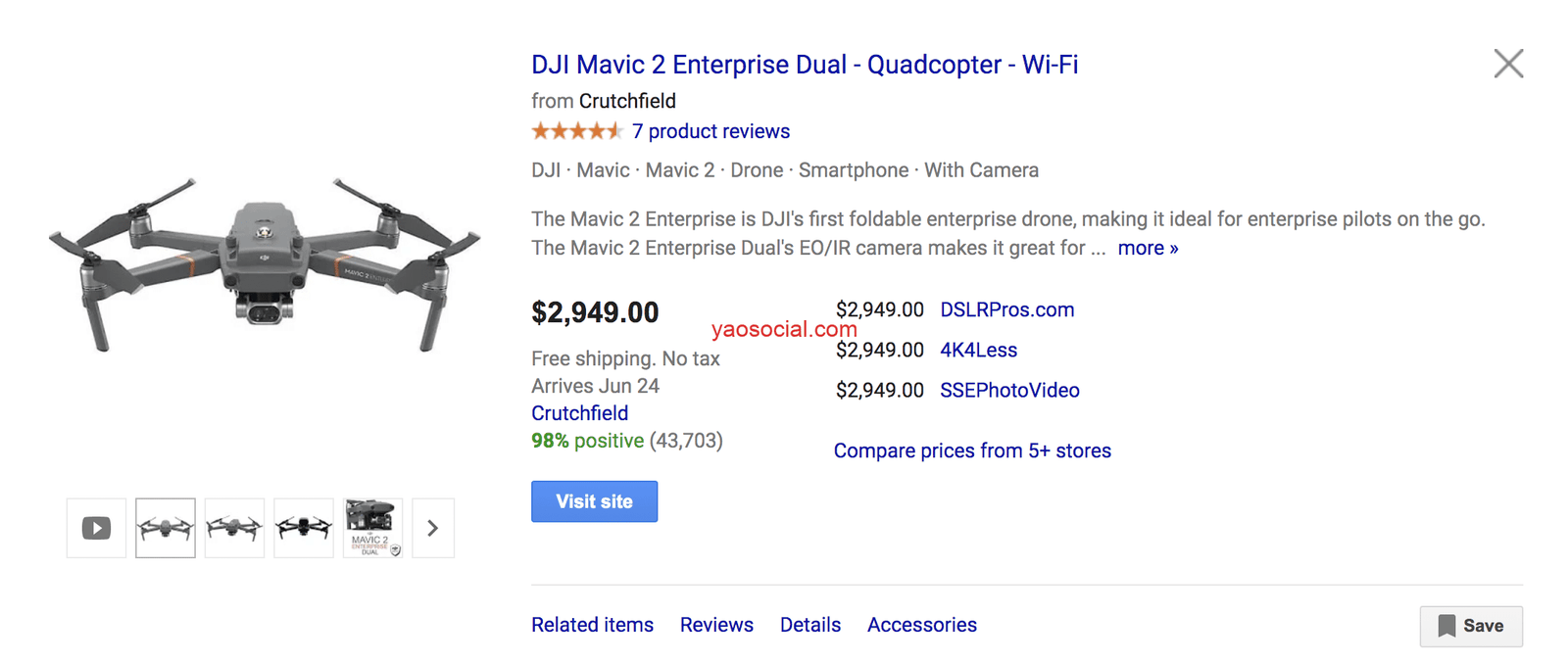Select the Mavic 2 Enterprise Dual box thumbnail

coord(372,528)
